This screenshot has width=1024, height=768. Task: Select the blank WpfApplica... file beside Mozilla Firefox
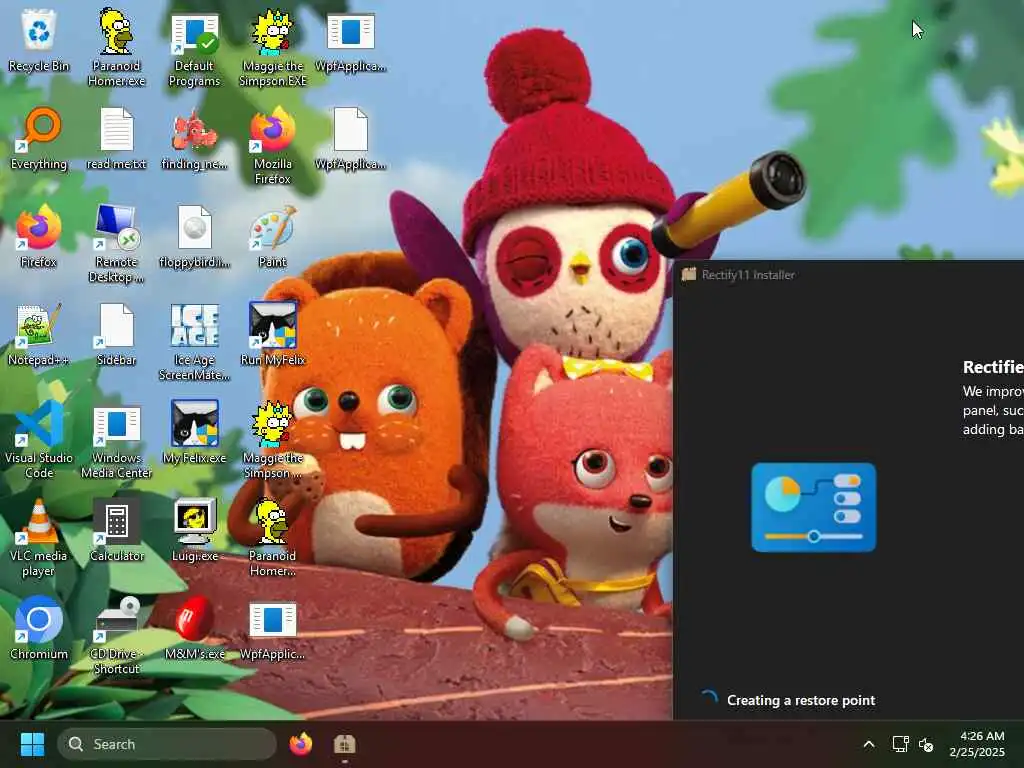click(x=351, y=138)
